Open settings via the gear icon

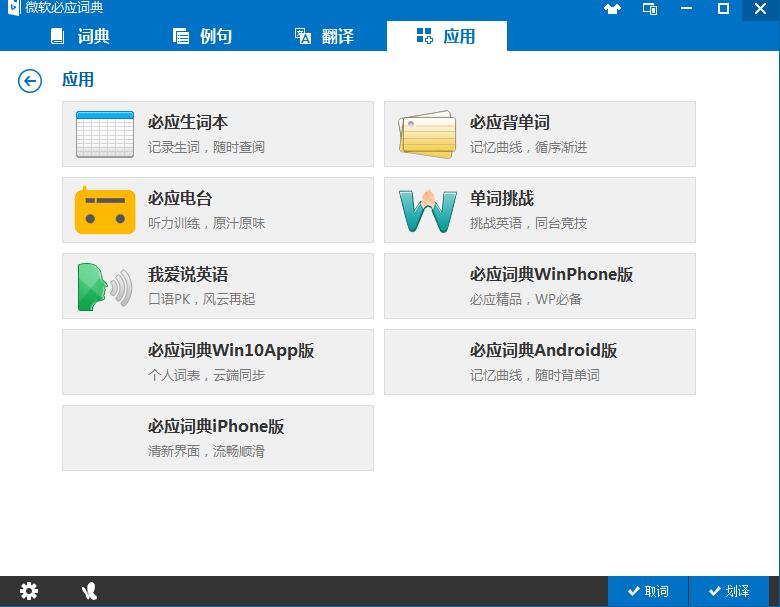click(x=29, y=591)
